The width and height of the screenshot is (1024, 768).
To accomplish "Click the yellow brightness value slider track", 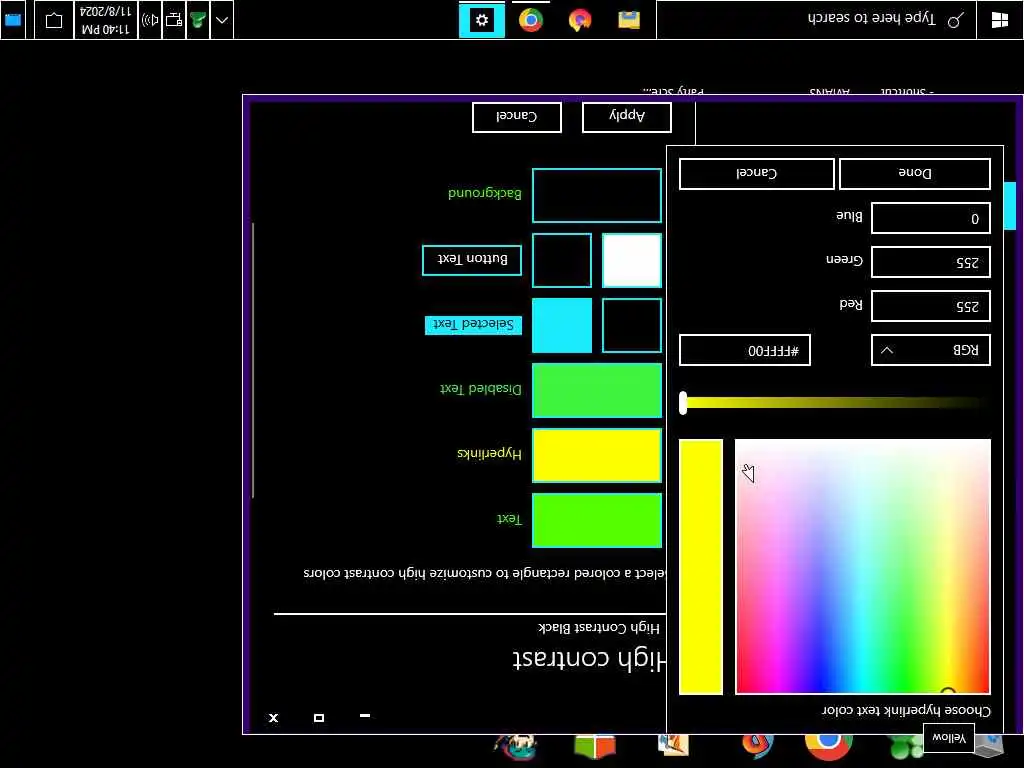I will coord(836,403).
